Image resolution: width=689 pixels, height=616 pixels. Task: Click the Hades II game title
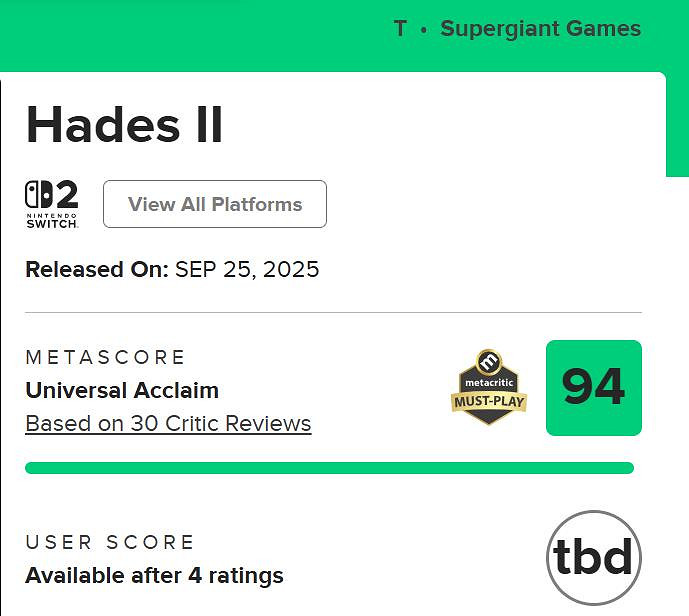pos(124,125)
